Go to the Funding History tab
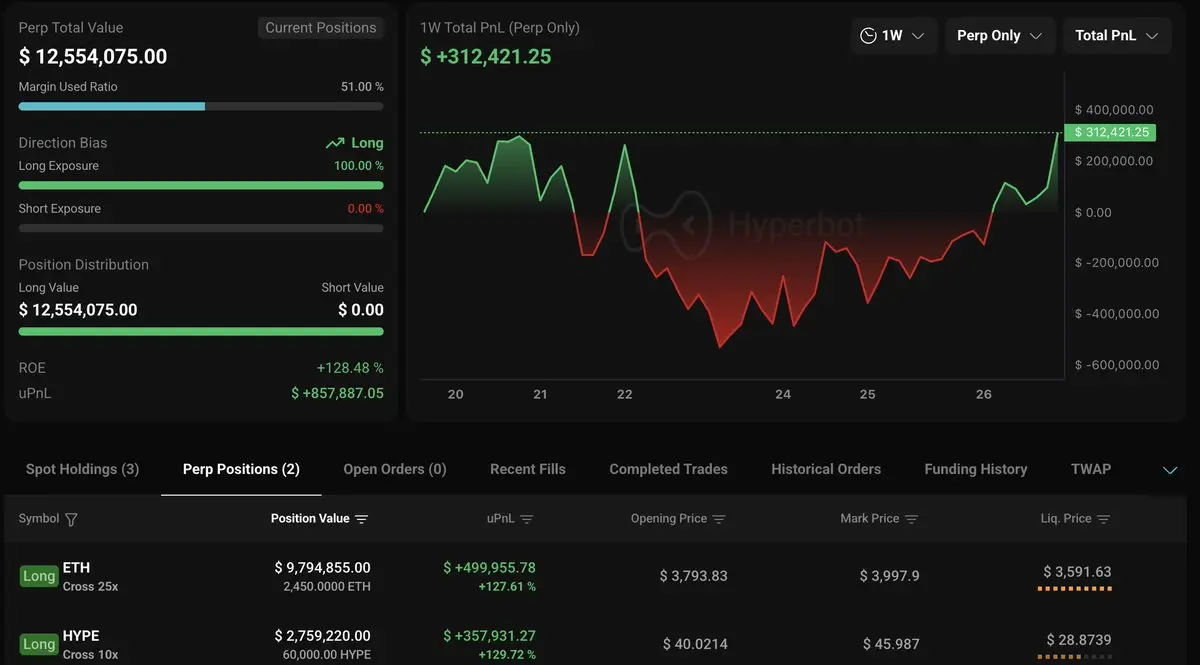 coord(975,469)
